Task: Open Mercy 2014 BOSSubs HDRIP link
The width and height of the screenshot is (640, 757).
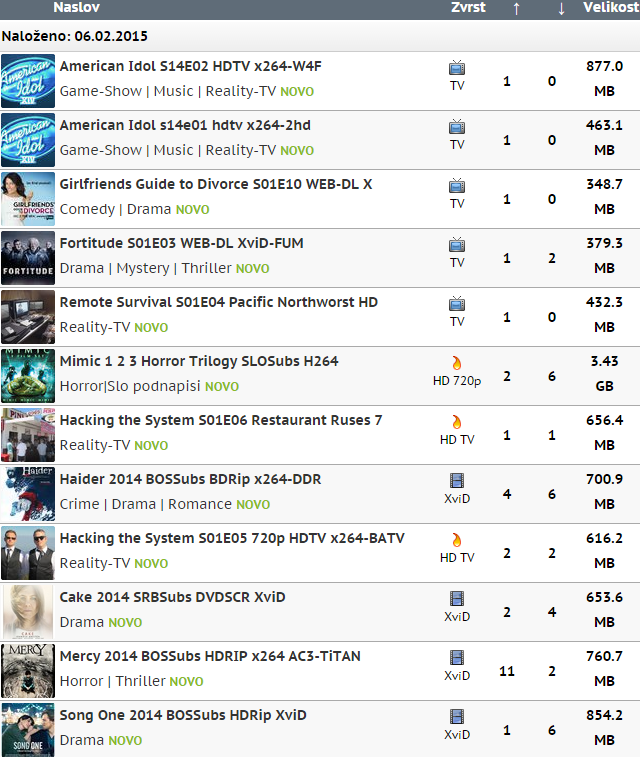Action: [x=210, y=656]
